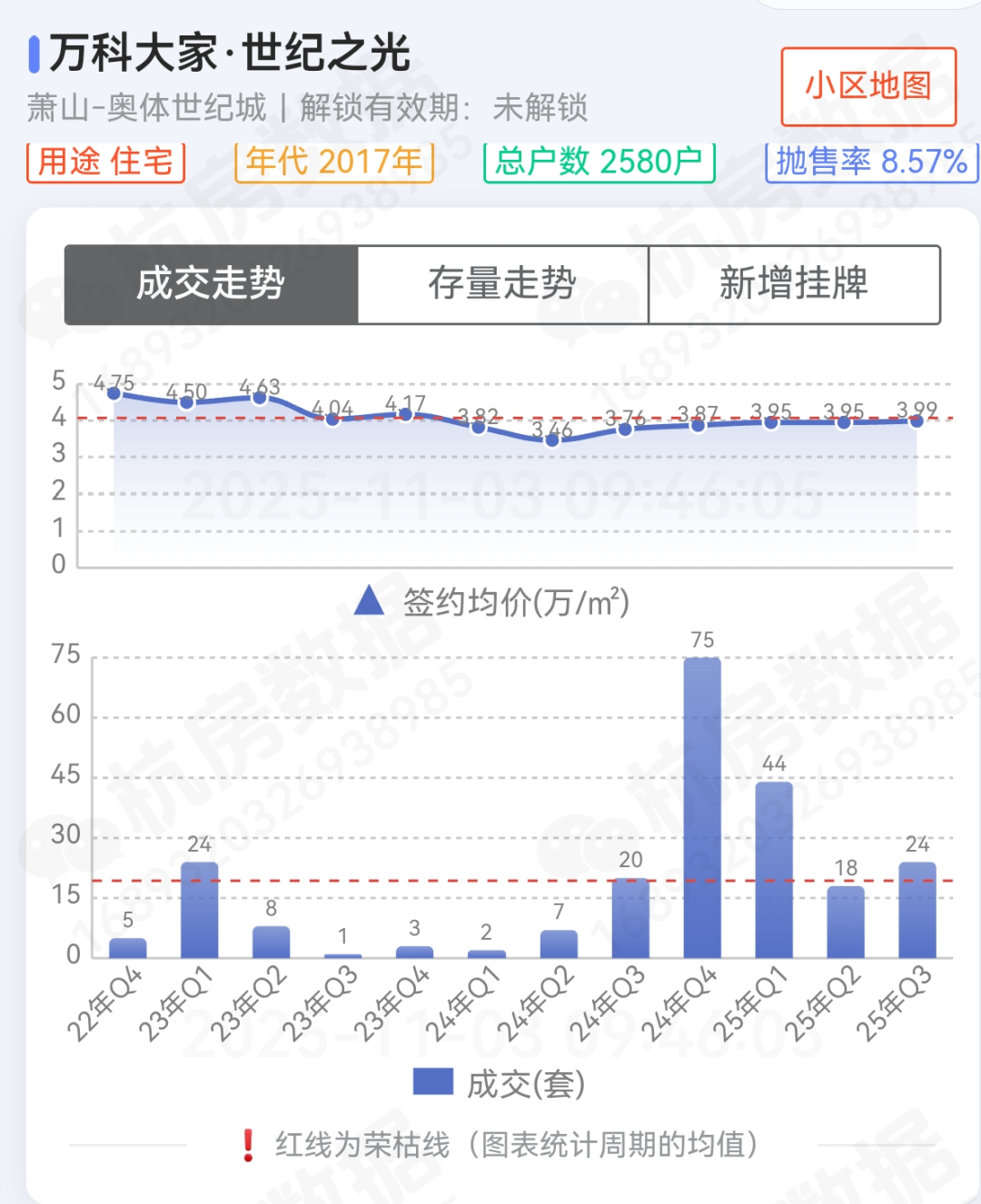981x1204 pixels.
Task: Select the 4.04 price data point
Action: [332, 419]
